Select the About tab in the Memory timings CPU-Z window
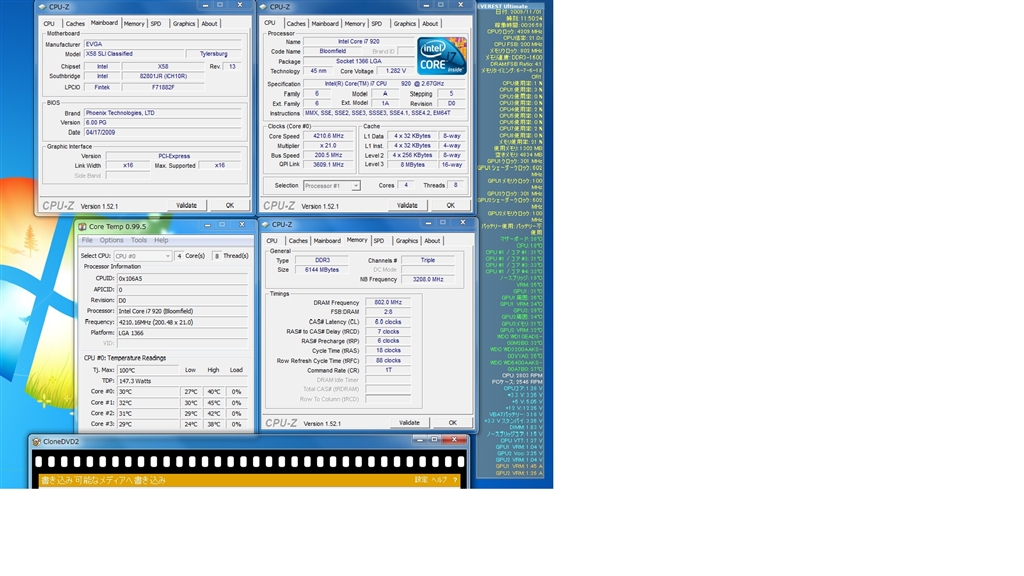The image size is (1024, 576). [x=432, y=241]
